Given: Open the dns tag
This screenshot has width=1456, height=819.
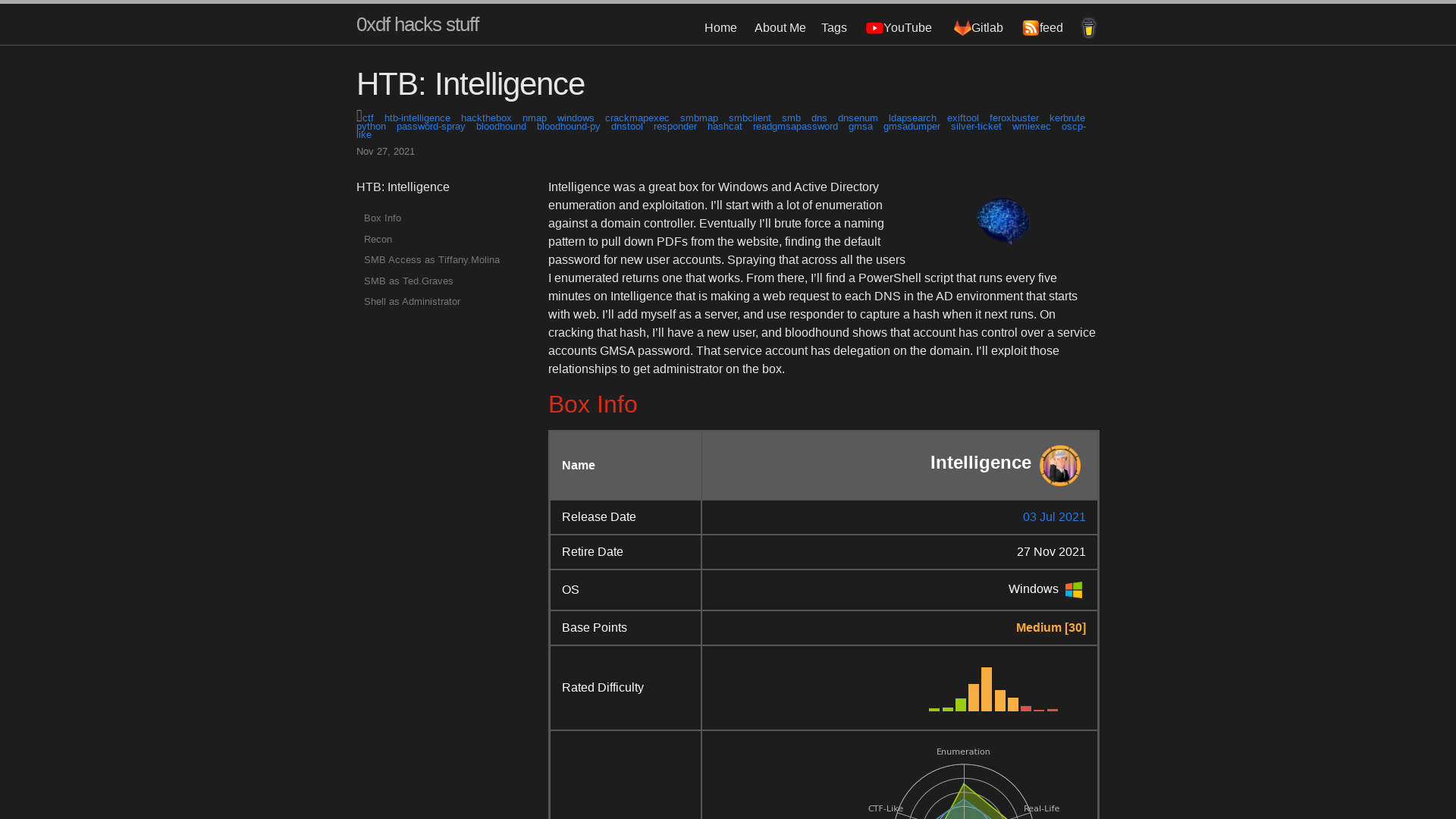Looking at the screenshot, I should tap(819, 118).
